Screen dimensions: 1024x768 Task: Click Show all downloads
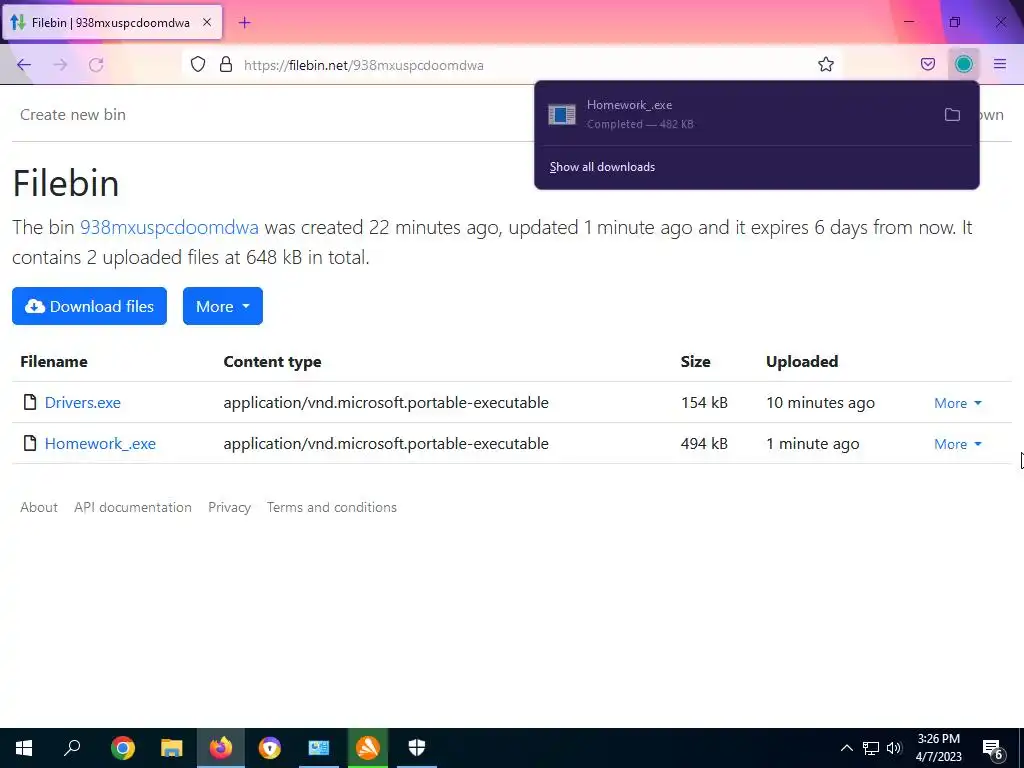tap(602, 167)
